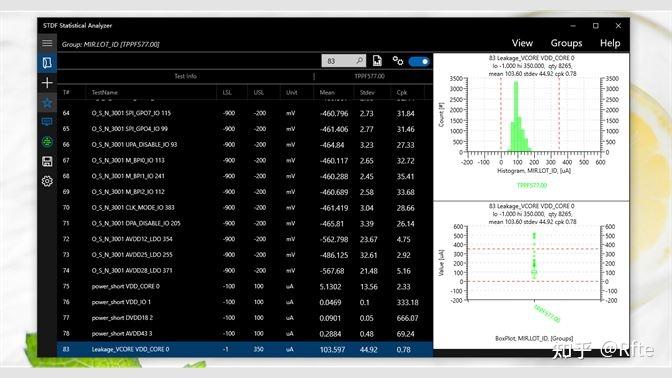The image size is (672, 378).
Task: Sort by the TestName column header
Action: (105, 93)
